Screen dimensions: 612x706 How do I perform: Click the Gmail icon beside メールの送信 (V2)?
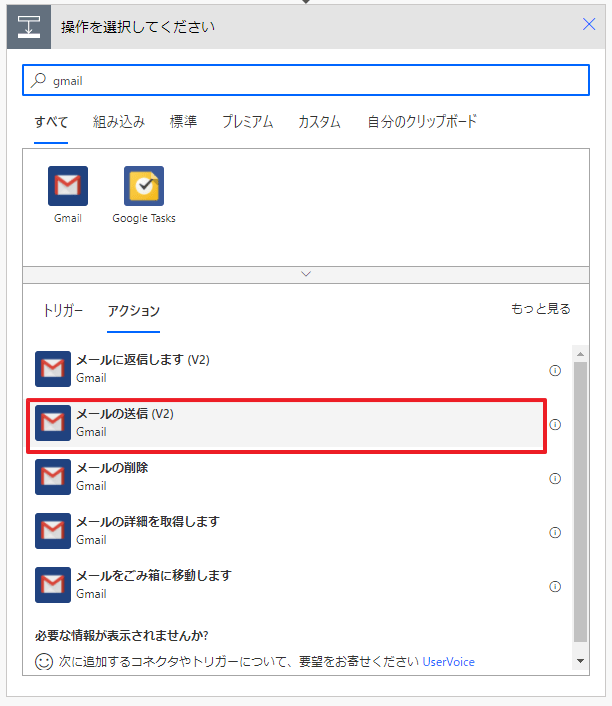pos(53,423)
